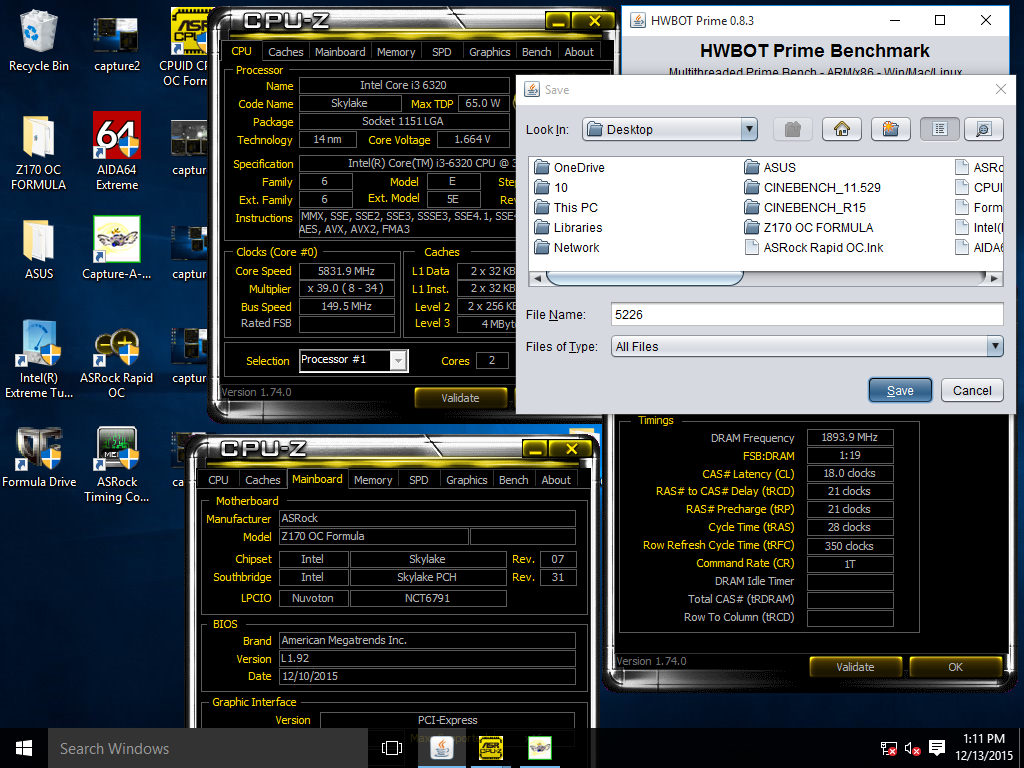Screen dimensions: 1024x768
Task: Open the Formula Drive desktop shortcut
Action: [39, 457]
